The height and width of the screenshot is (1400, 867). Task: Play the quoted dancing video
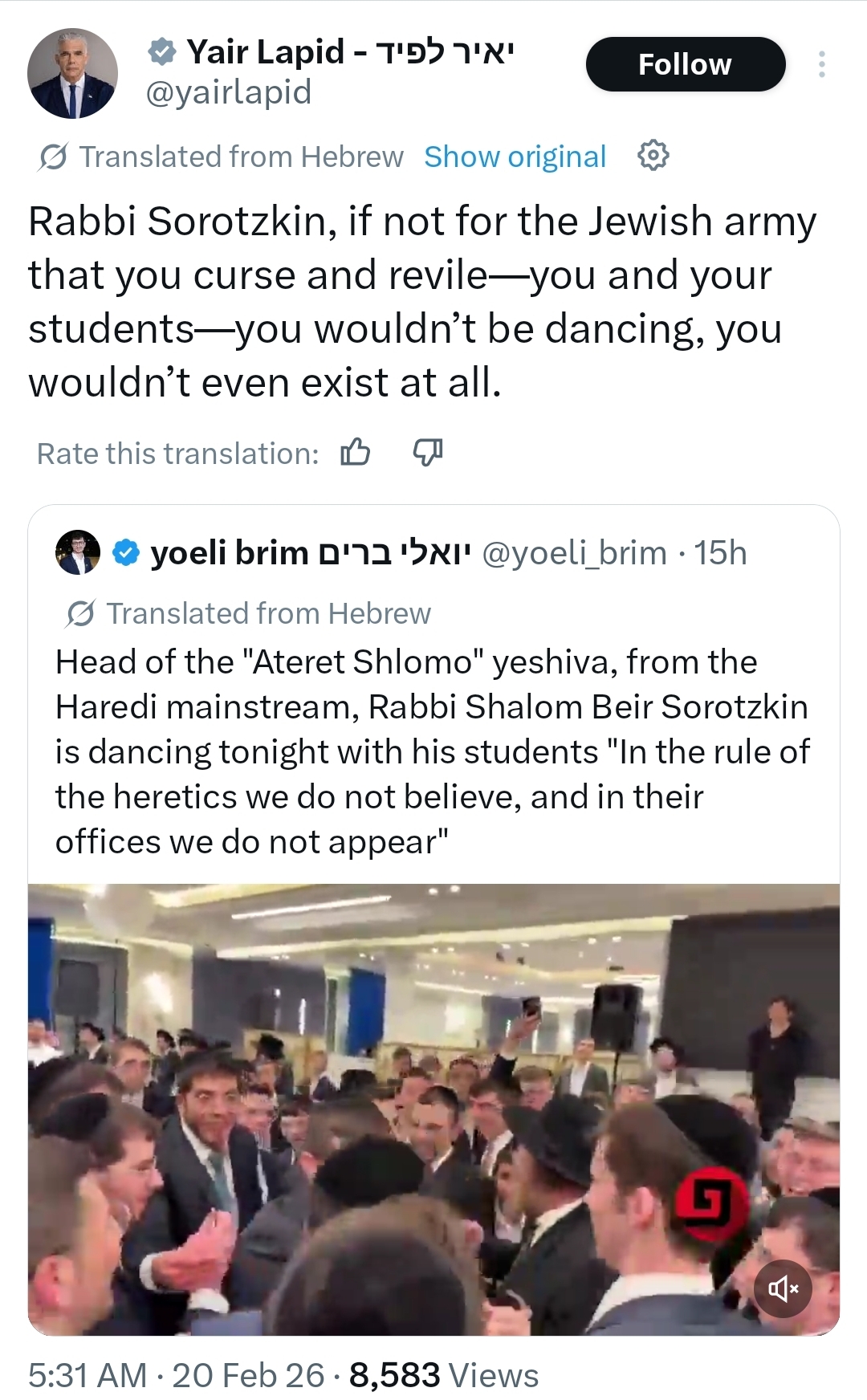(x=433, y=1108)
